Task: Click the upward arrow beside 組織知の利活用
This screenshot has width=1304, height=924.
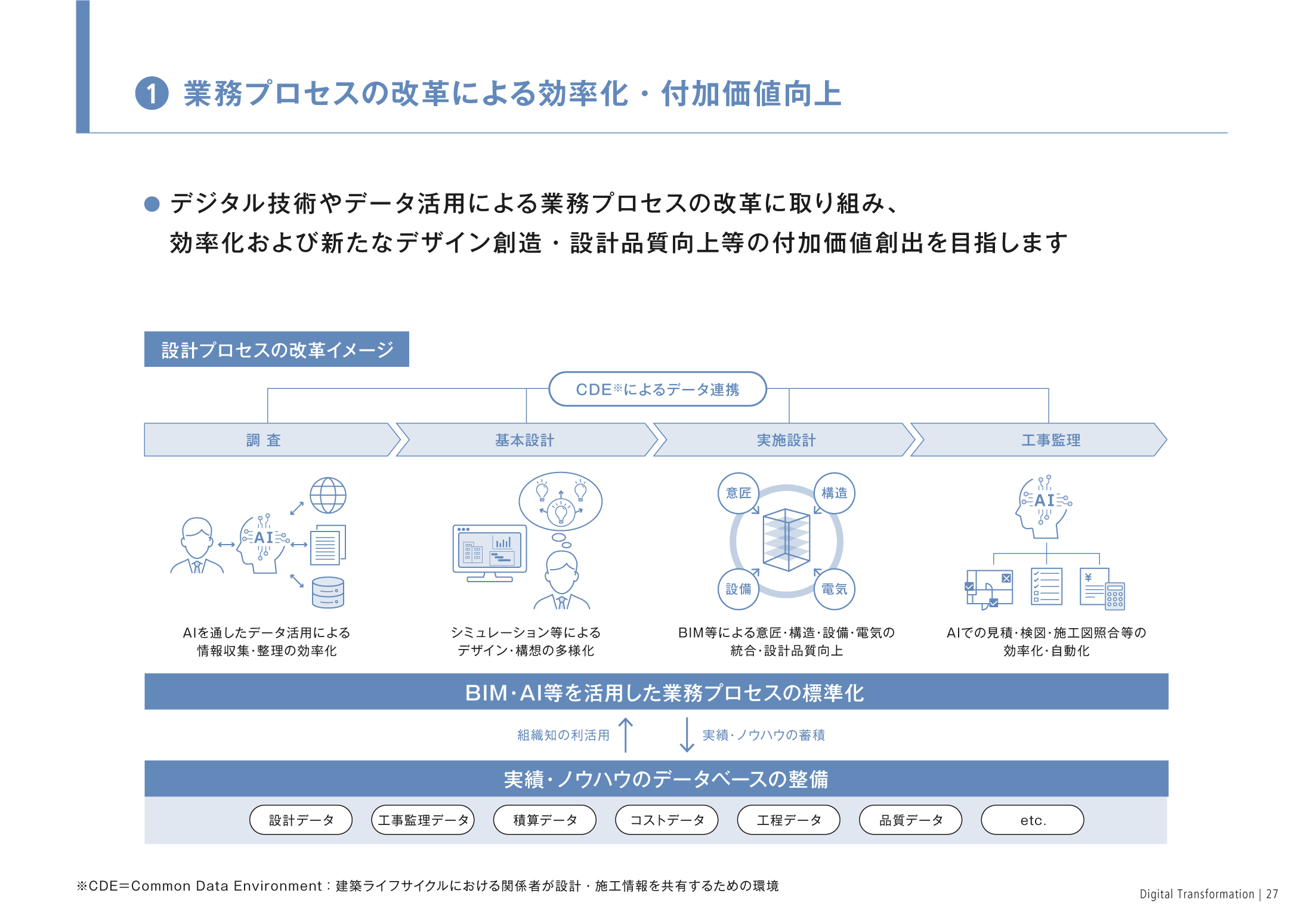Action: (625, 734)
